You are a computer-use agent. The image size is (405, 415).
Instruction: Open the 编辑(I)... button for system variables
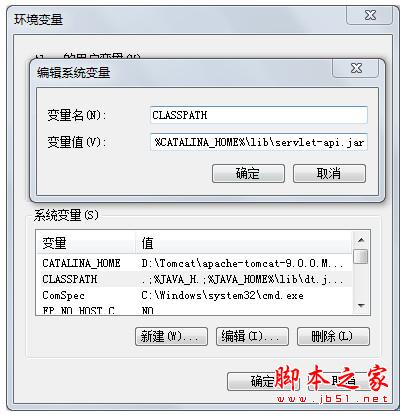tap(252, 336)
